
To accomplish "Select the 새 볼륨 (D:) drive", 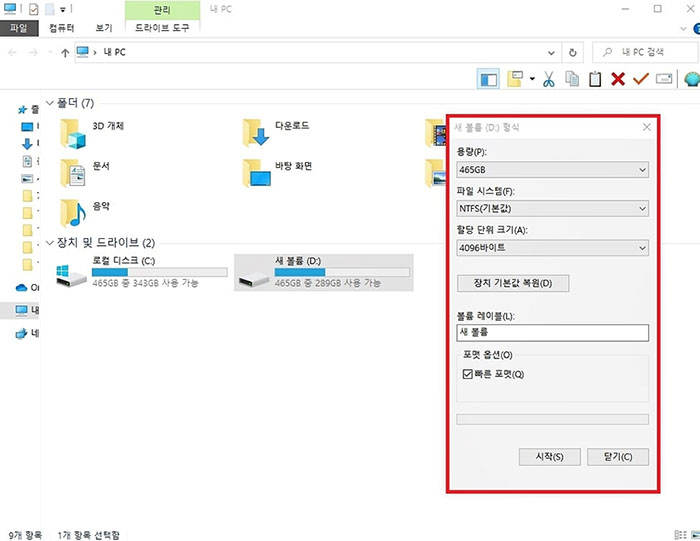I will tap(324, 272).
